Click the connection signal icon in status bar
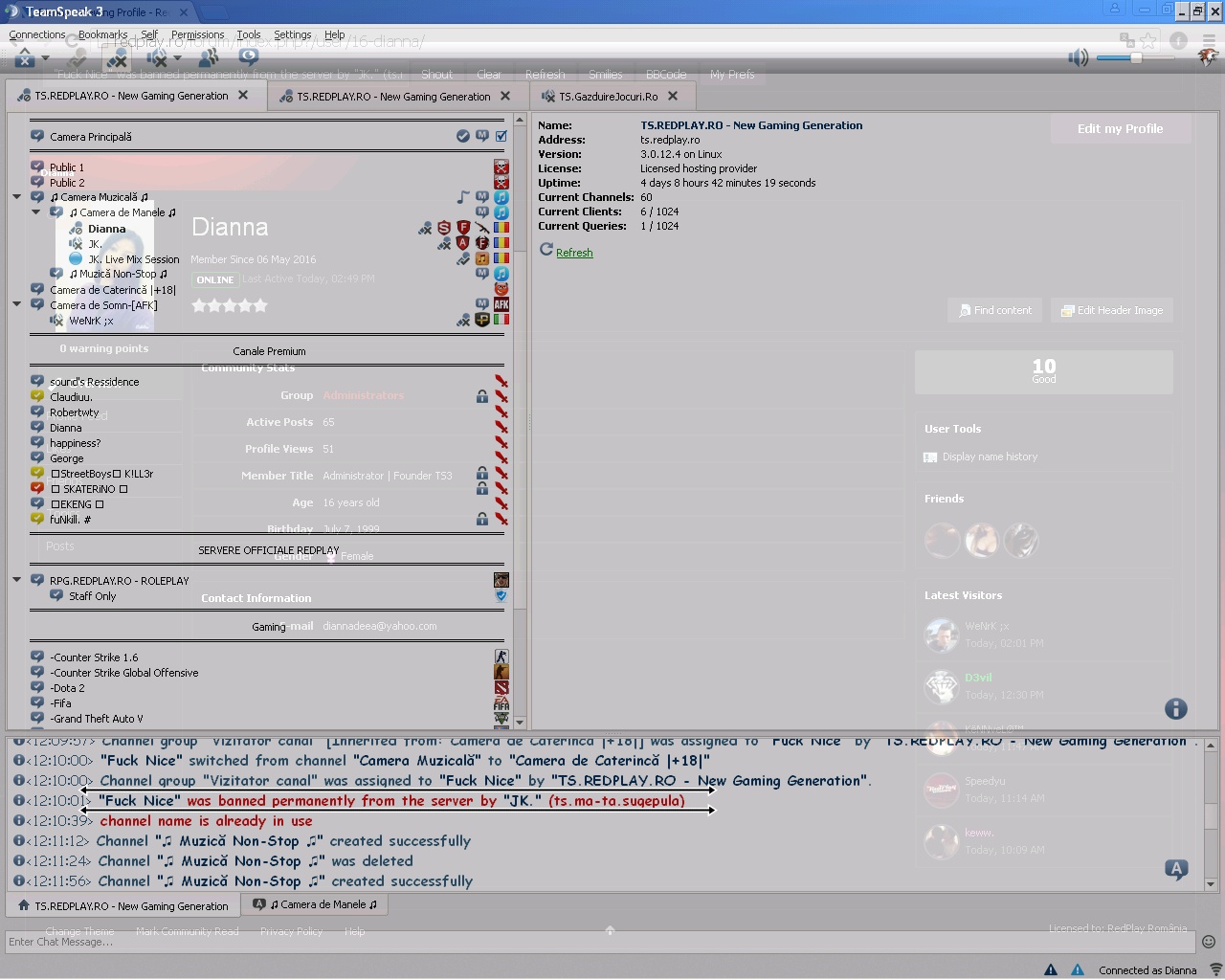1225x980 pixels. 1215,969
